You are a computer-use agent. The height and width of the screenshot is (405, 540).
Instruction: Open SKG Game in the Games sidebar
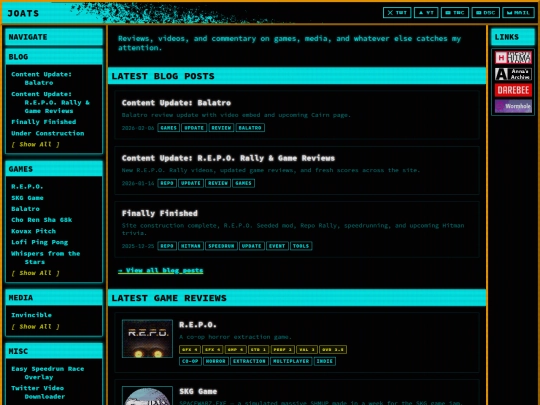[x=27, y=198]
